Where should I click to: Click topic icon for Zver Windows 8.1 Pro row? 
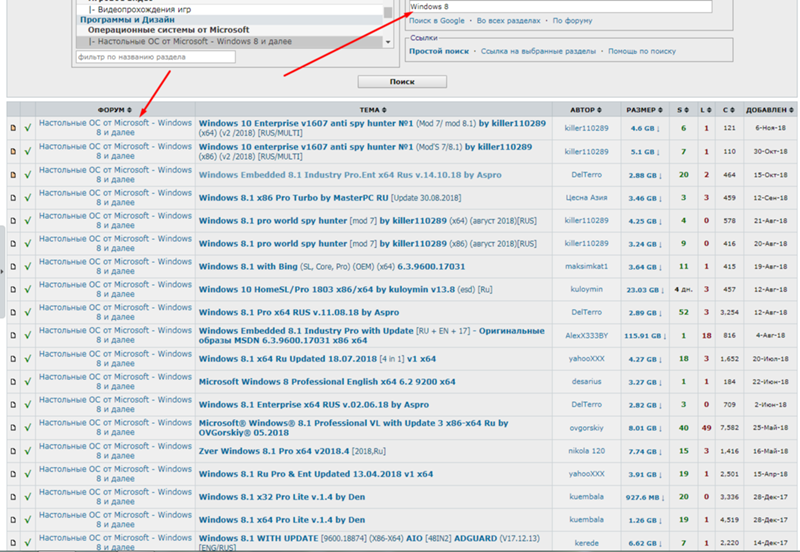[x=13, y=451]
